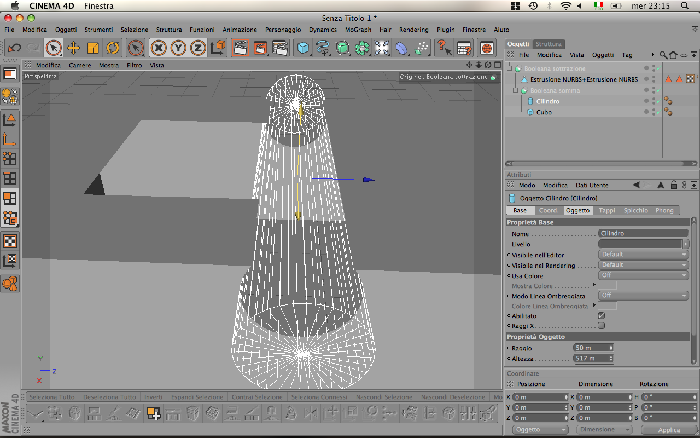The image size is (700, 438).
Task: Click the Cube primitive object icon
Action: coord(303,48)
